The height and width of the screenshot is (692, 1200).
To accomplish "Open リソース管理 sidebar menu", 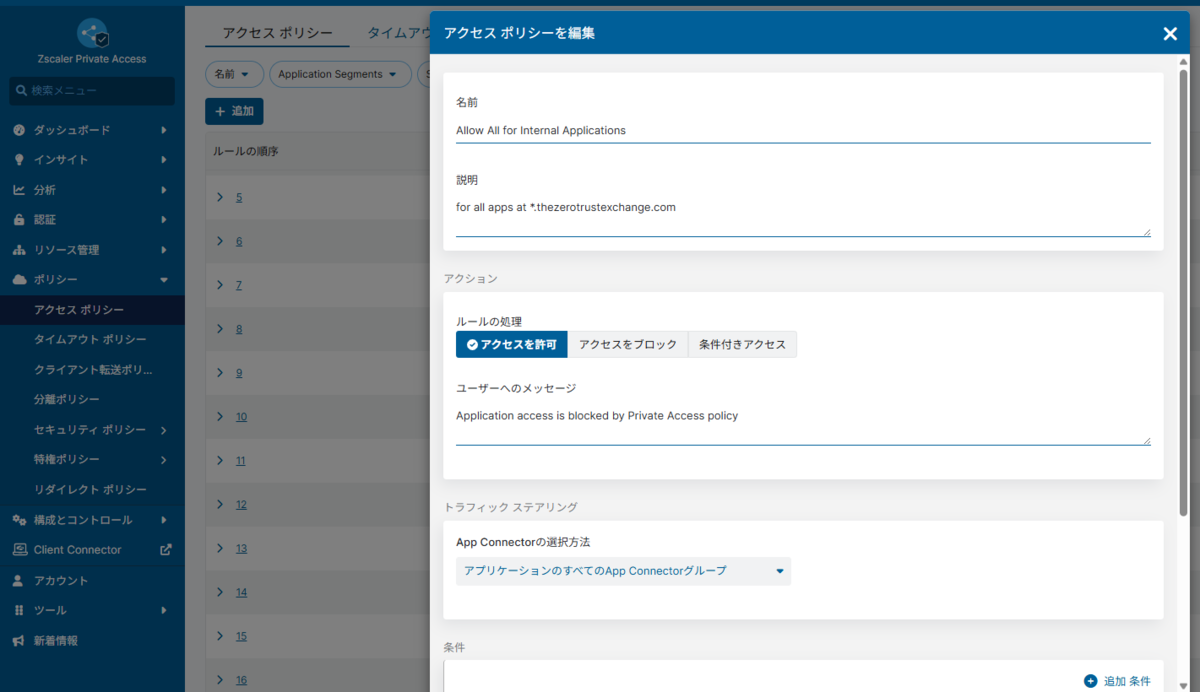I will [92, 250].
